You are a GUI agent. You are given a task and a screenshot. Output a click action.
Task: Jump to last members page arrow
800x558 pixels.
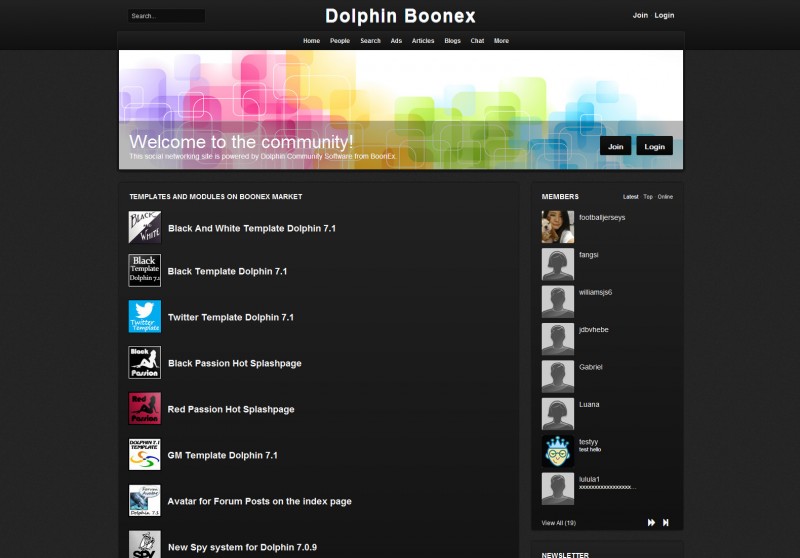[665, 522]
